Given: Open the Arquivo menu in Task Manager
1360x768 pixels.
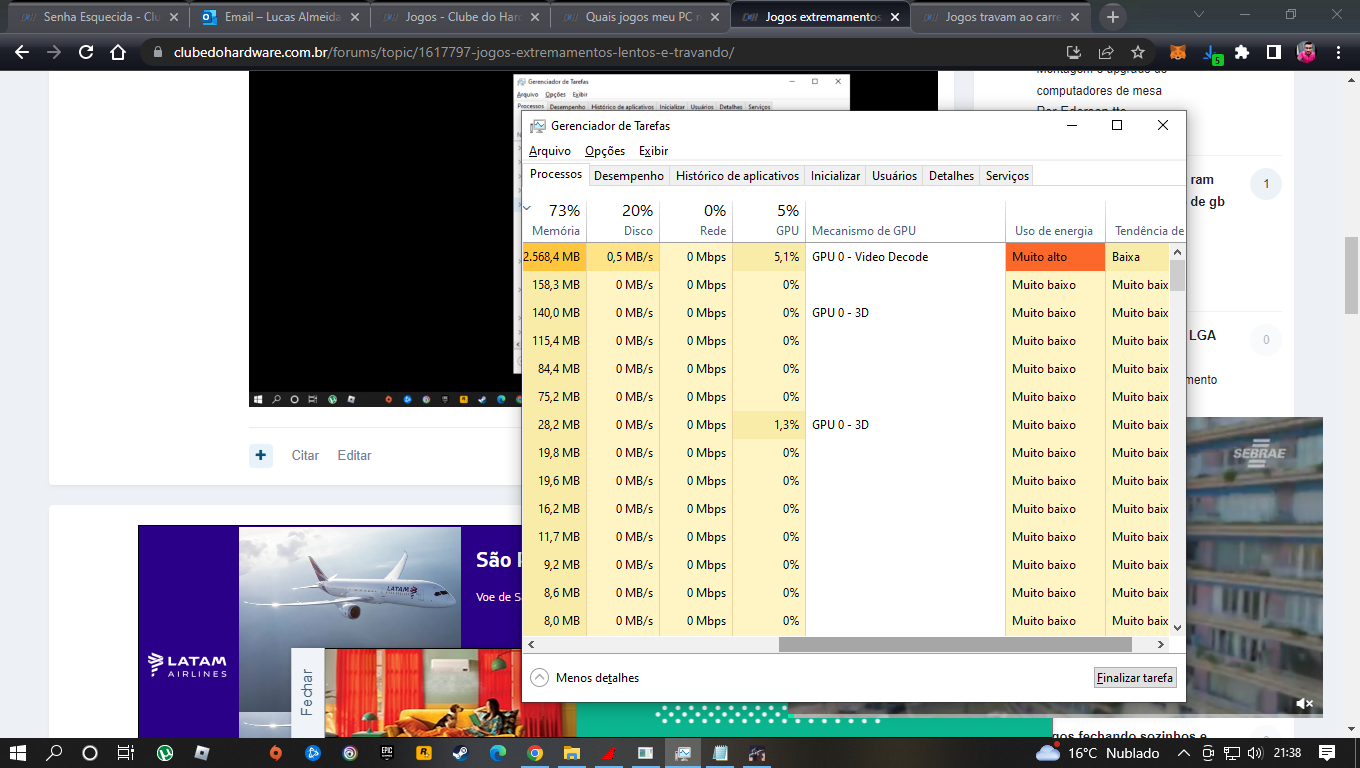Looking at the screenshot, I should click(x=549, y=151).
